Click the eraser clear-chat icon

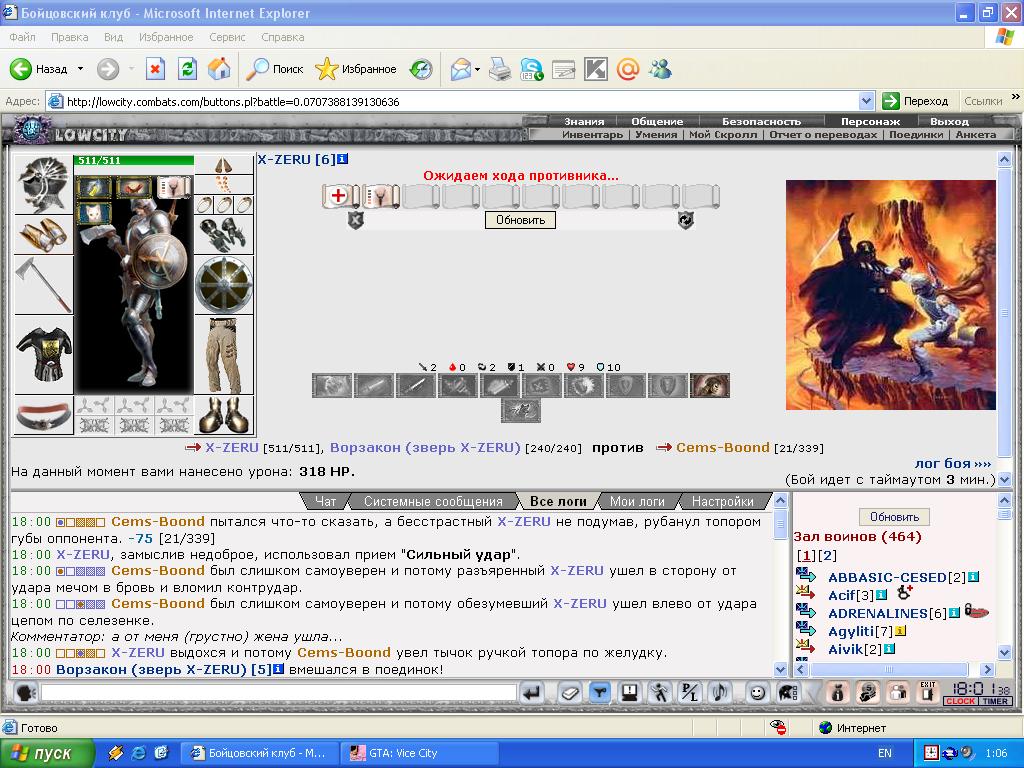[x=569, y=692]
